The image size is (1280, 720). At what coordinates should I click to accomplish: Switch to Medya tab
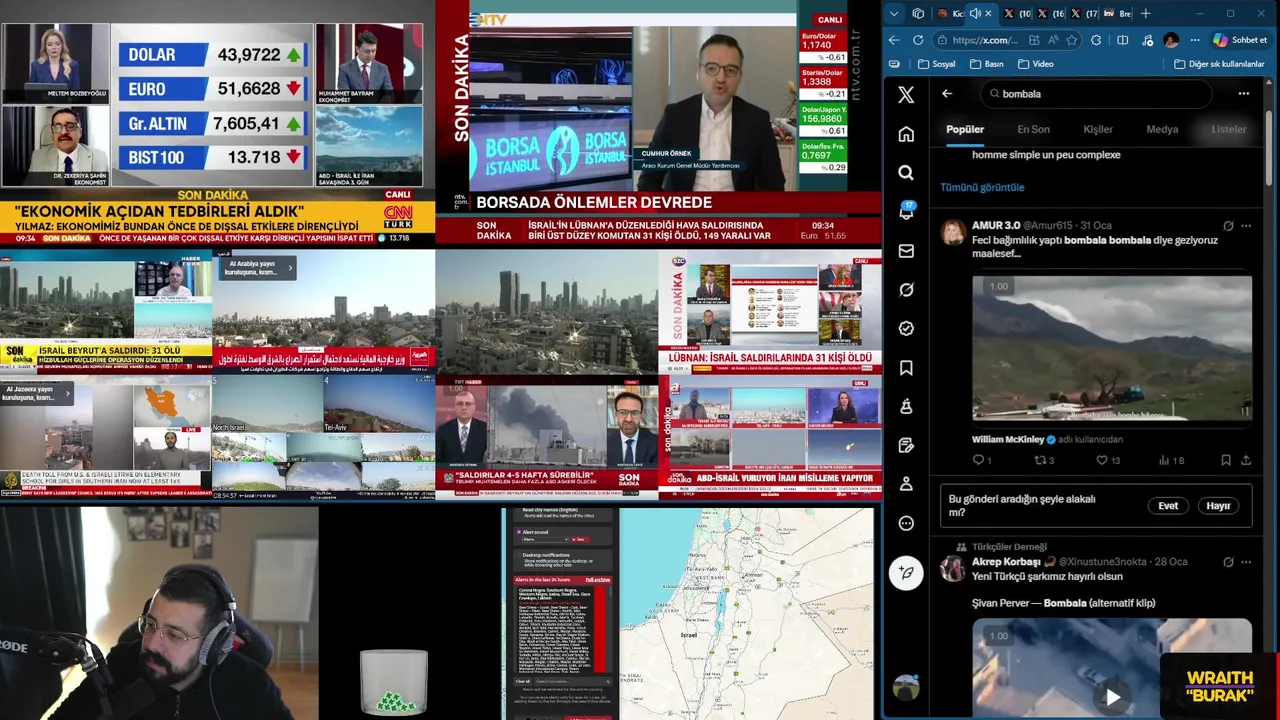(1162, 129)
